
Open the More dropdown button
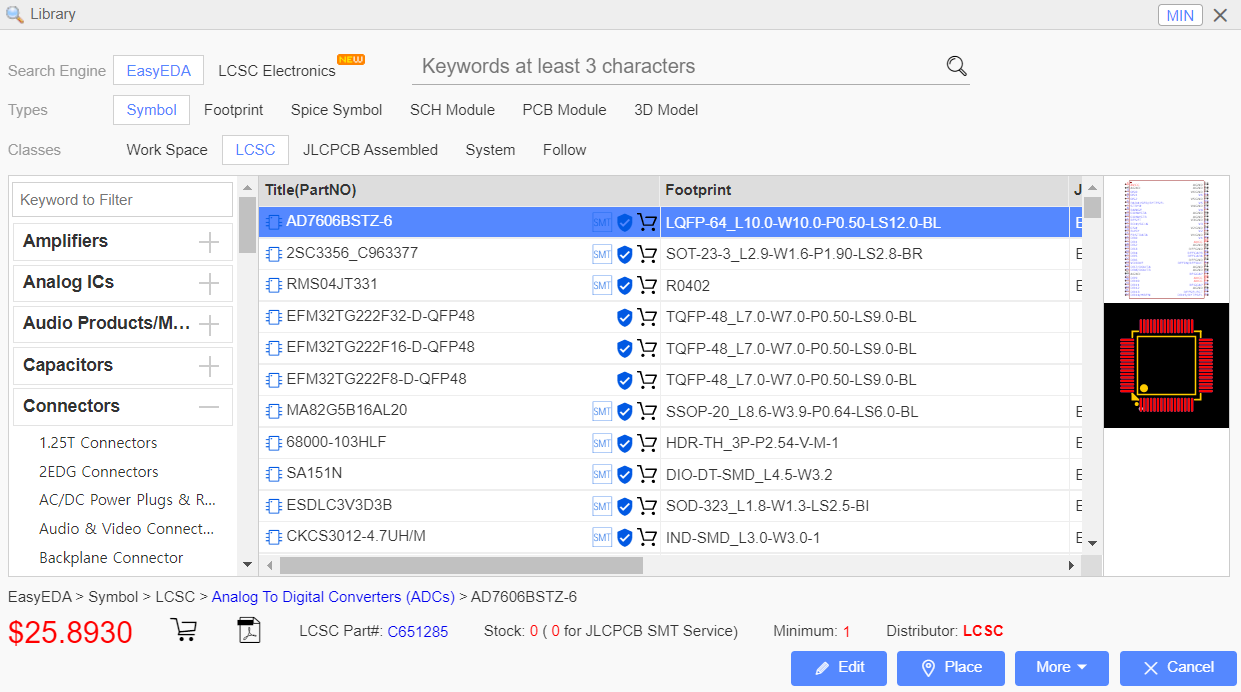pyautogui.click(x=1062, y=668)
